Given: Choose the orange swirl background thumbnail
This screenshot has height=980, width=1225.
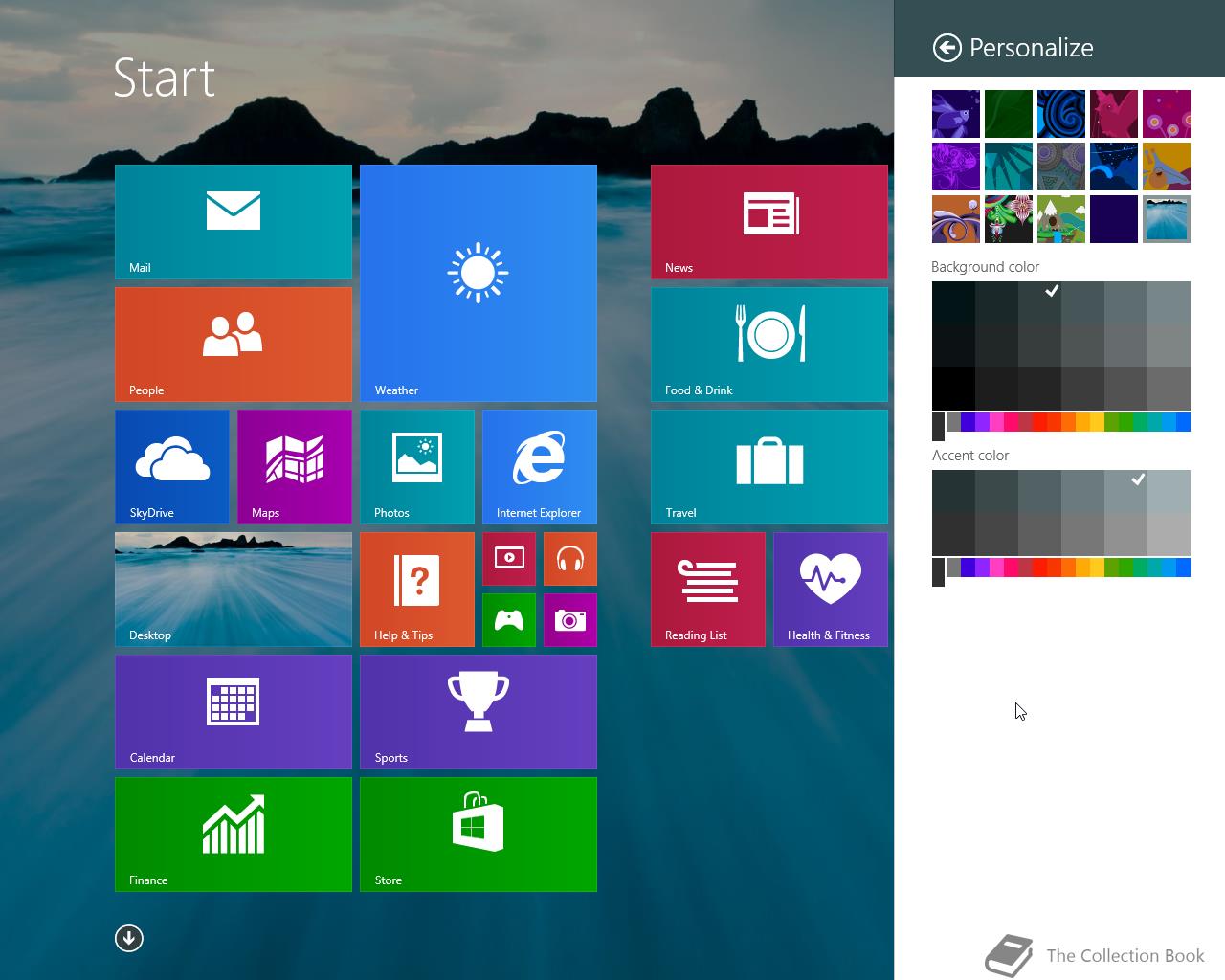Looking at the screenshot, I should click(956, 219).
